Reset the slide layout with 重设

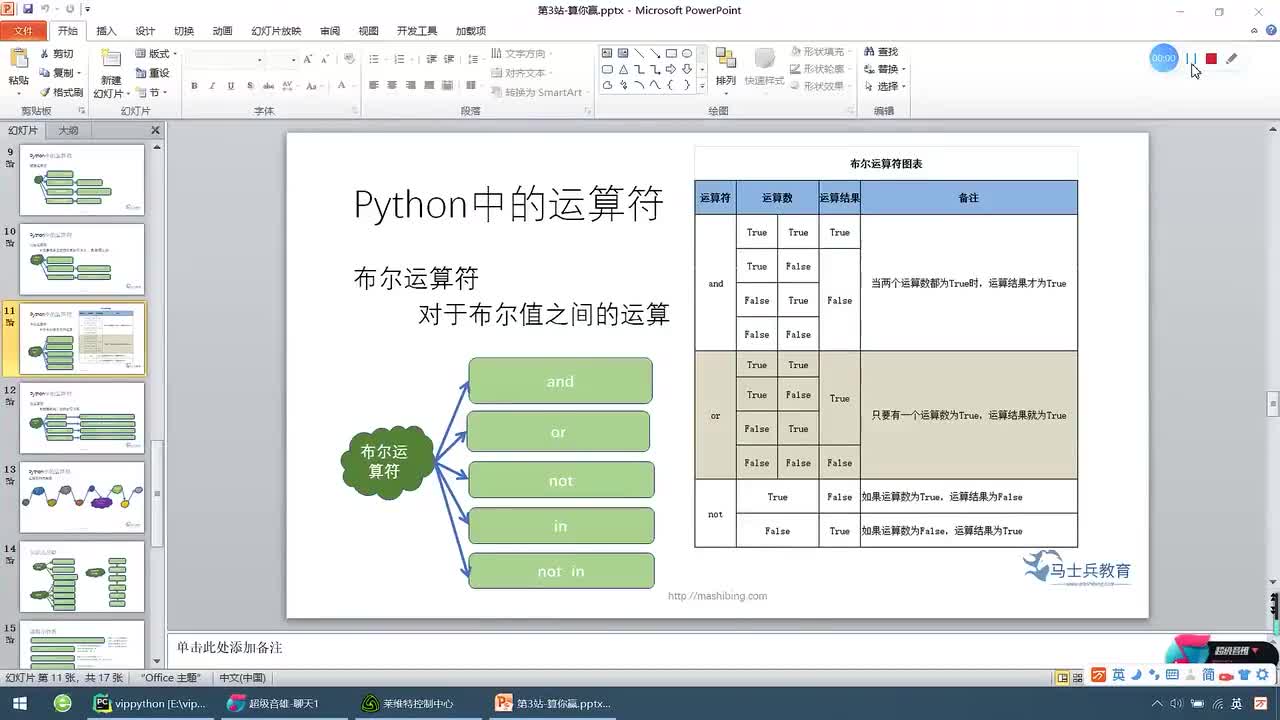click(x=153, y=73)
